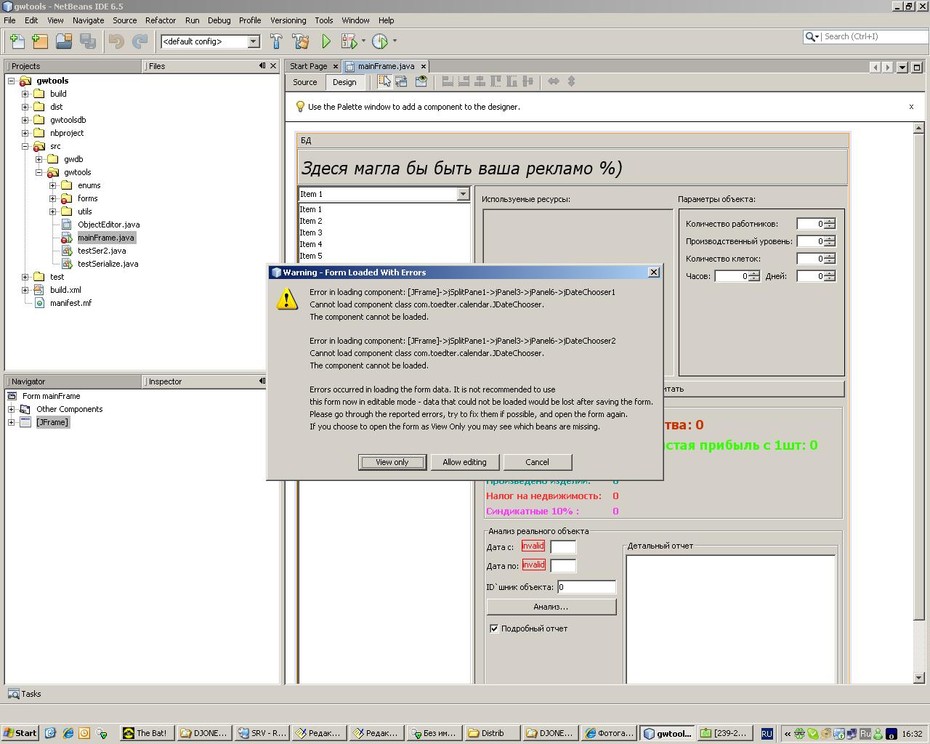Click the Debug Main Project icon

coord(349,41)
